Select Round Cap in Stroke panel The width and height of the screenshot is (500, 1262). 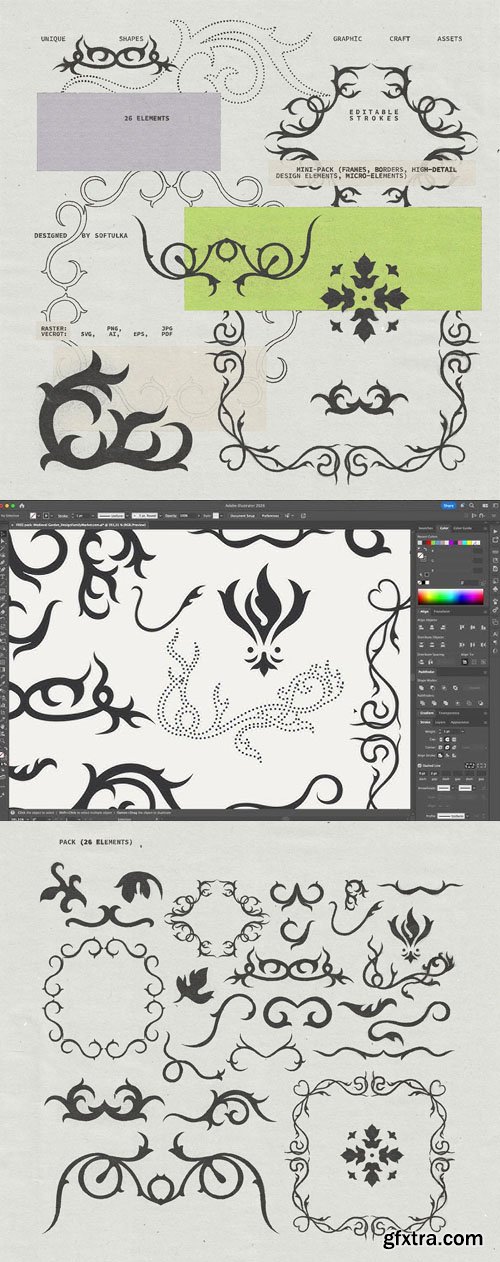click(447, 739)
